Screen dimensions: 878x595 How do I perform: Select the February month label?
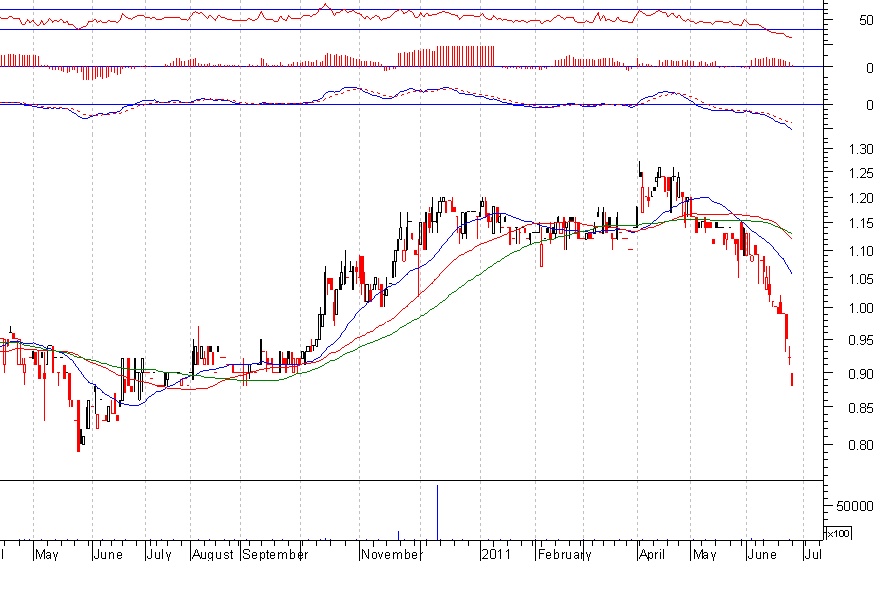pyautogui.click(x=565, y=553)
